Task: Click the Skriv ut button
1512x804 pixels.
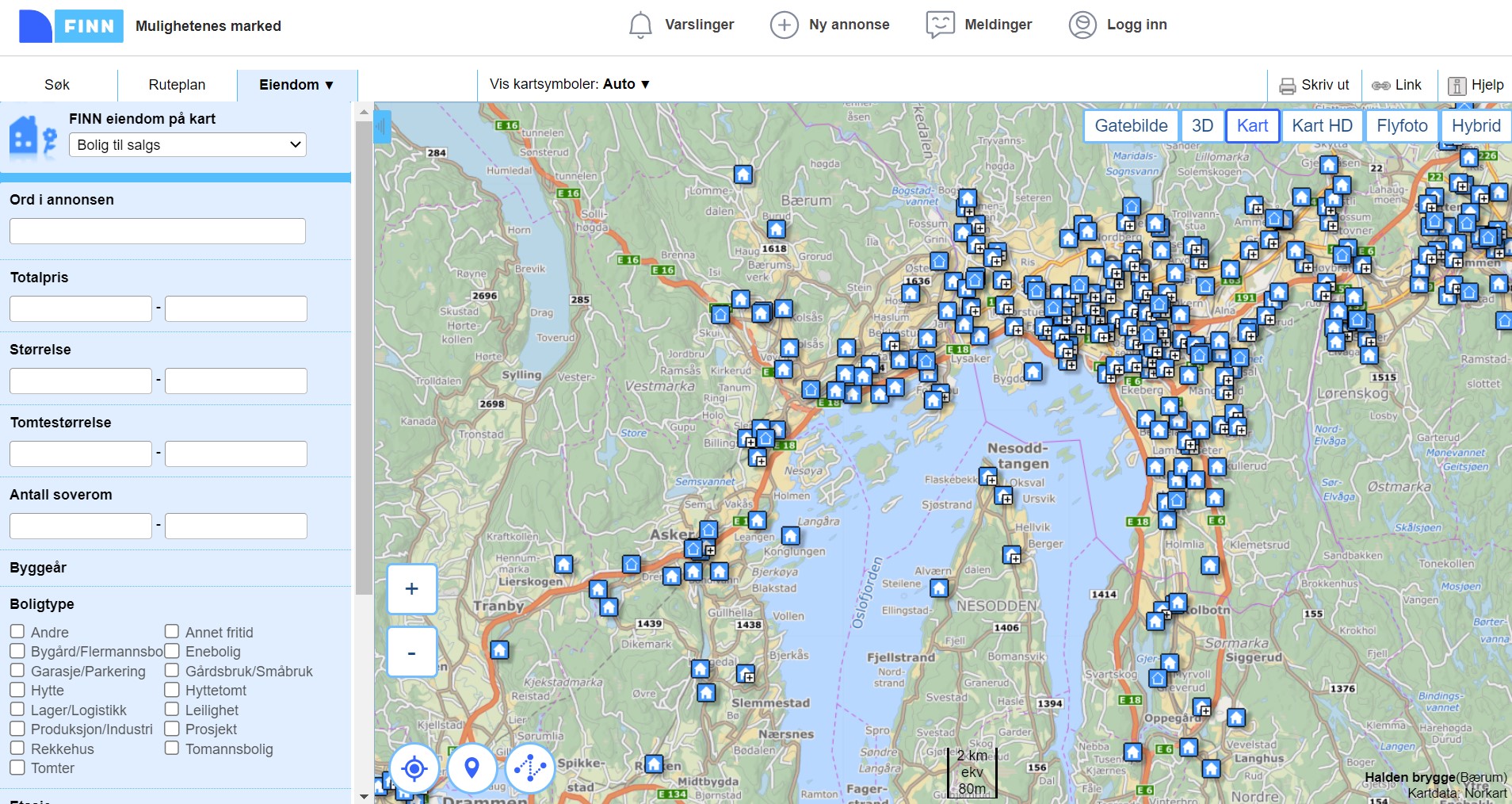Action: click(1314, 86)
